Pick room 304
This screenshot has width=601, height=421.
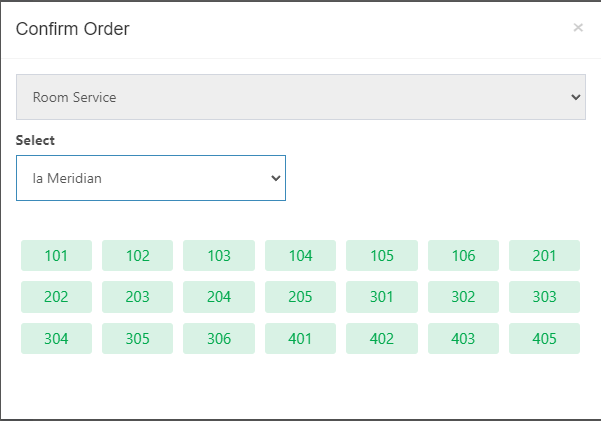(x=56, y=339)
